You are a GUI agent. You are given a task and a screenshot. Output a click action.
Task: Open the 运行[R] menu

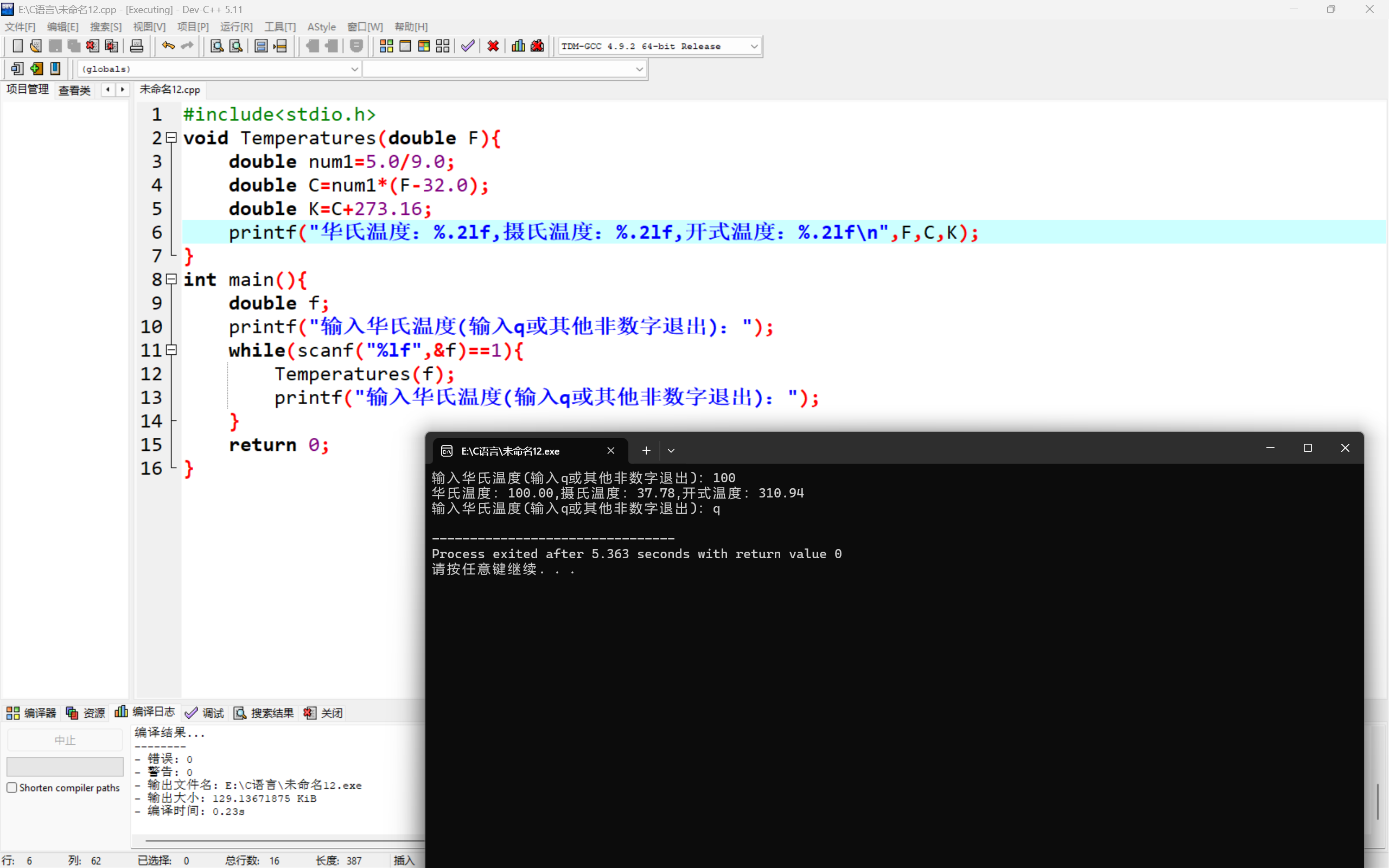(x=236, y=27)
